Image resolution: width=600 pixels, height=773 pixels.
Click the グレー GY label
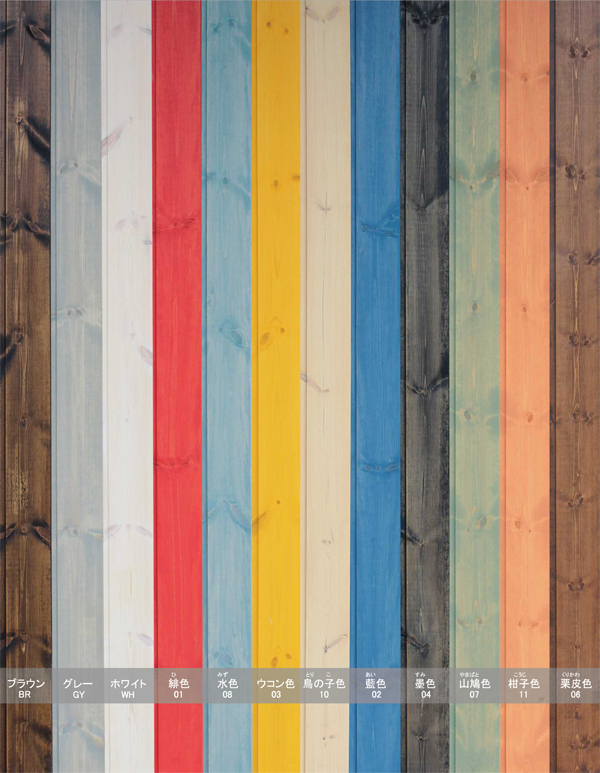pyautogui.click(x=77, y=687)
